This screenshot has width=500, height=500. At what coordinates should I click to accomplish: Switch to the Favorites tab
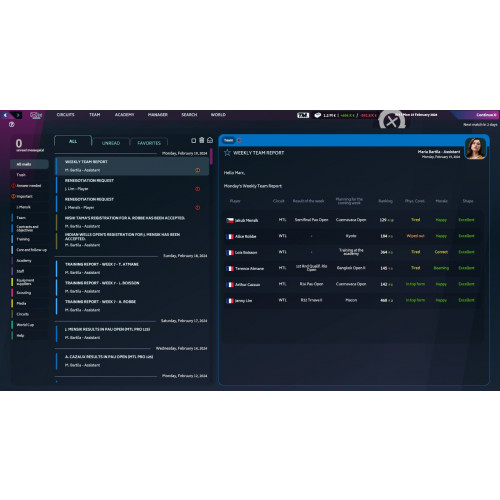pos(149,143)
